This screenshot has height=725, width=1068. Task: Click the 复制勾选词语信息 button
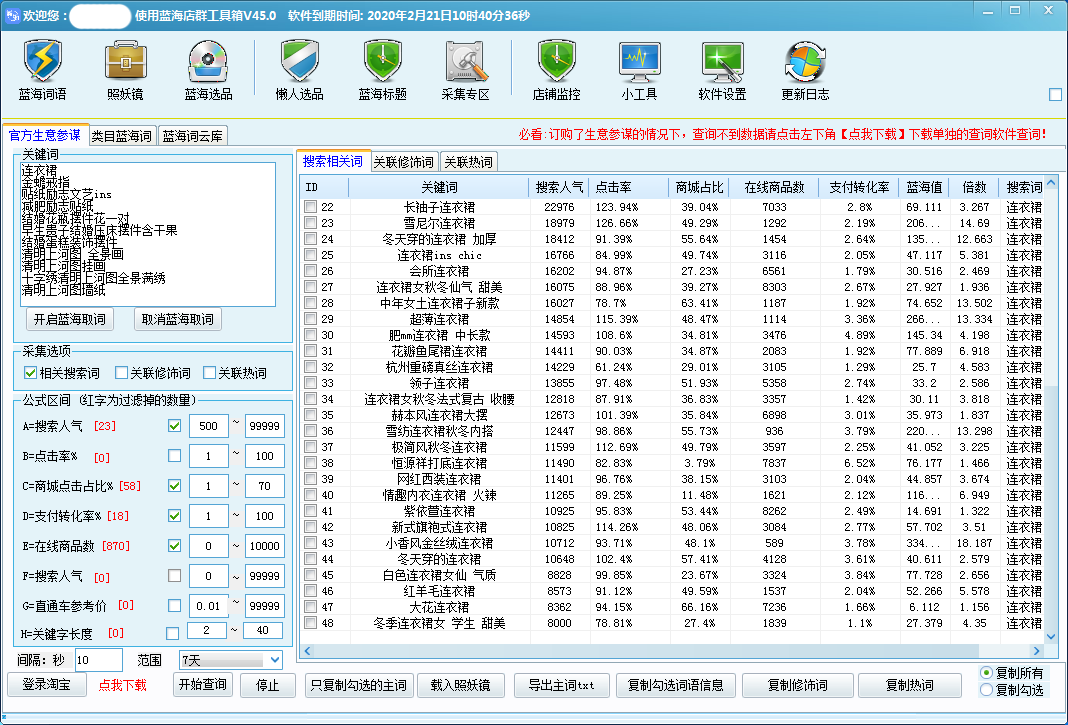pyautogui.click(x=676, y=685)
